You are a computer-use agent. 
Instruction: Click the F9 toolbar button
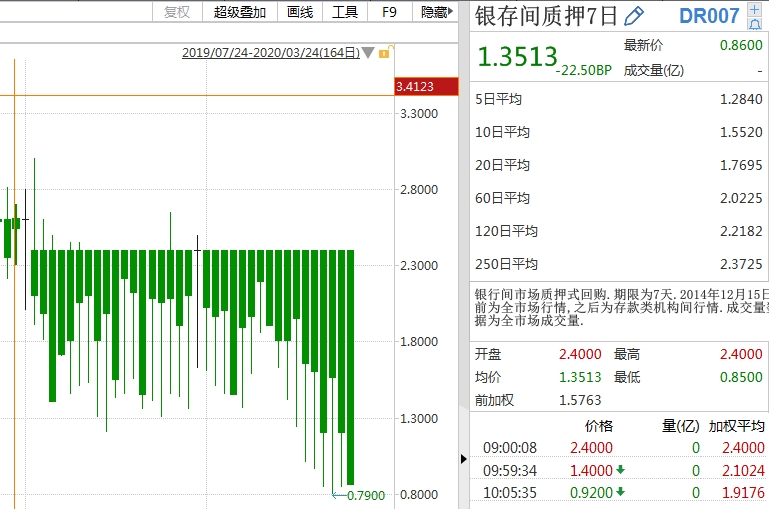coord(389,12)
